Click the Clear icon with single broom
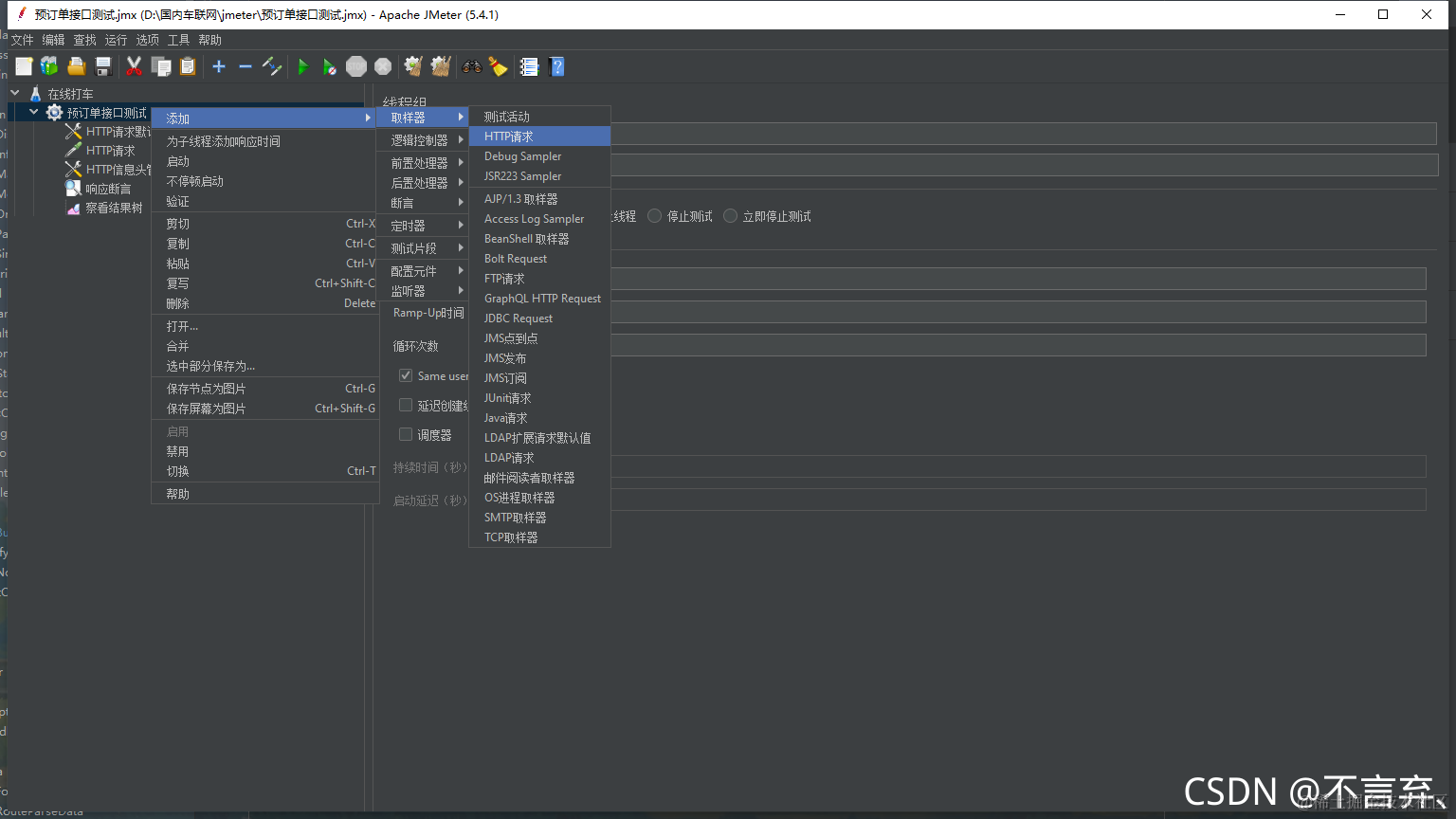Image resolution: width=1456 pixels, height=819 pixels. [x=413, y=66]
